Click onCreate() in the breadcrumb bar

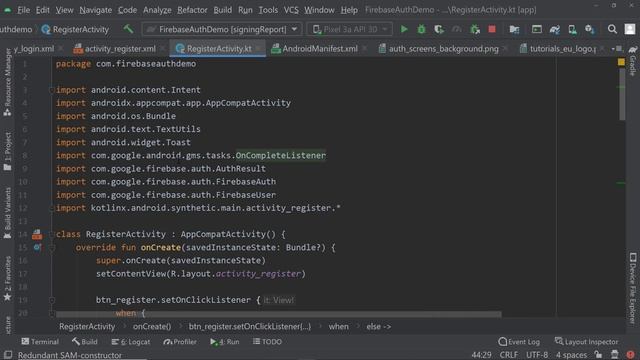click(x=152, y=327)
